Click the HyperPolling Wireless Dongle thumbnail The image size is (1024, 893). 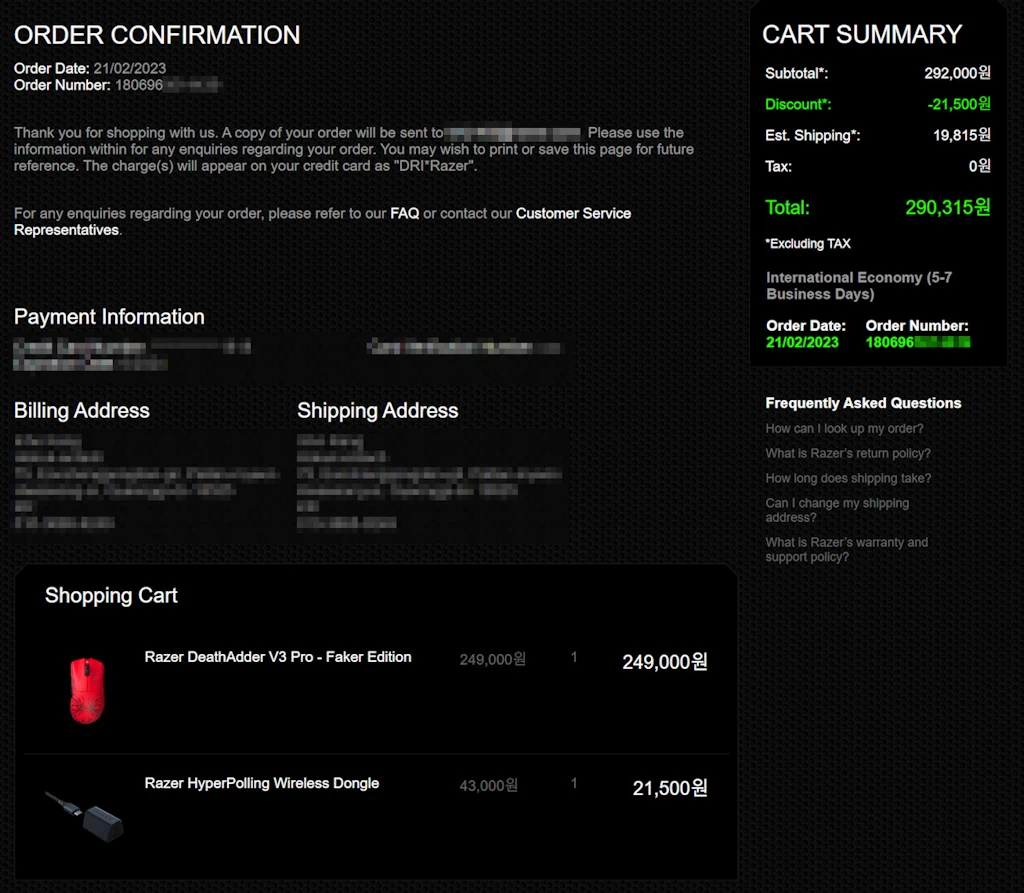tap(84, 815)
